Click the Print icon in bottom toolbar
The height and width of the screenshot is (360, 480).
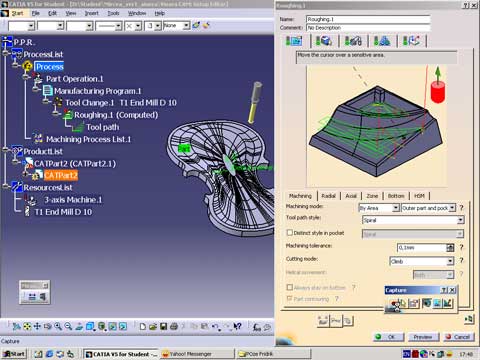[174, 326]
